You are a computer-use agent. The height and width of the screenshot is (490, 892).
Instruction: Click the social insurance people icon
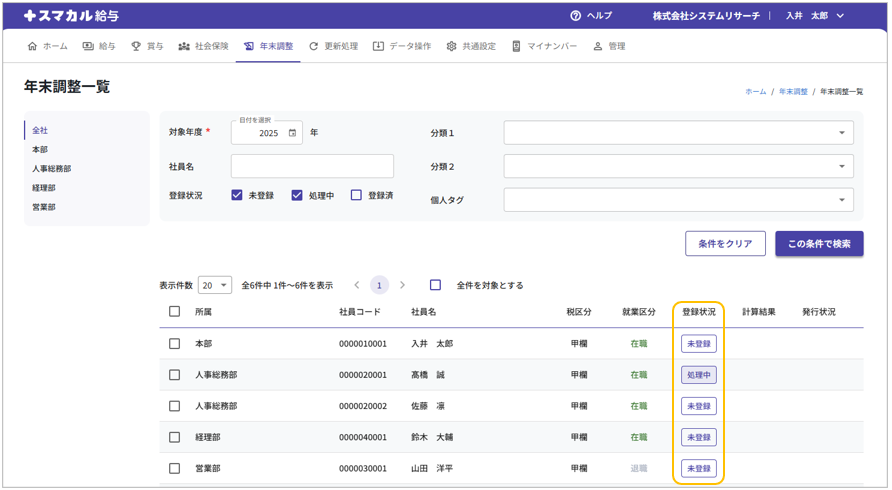tap(184, 46)
